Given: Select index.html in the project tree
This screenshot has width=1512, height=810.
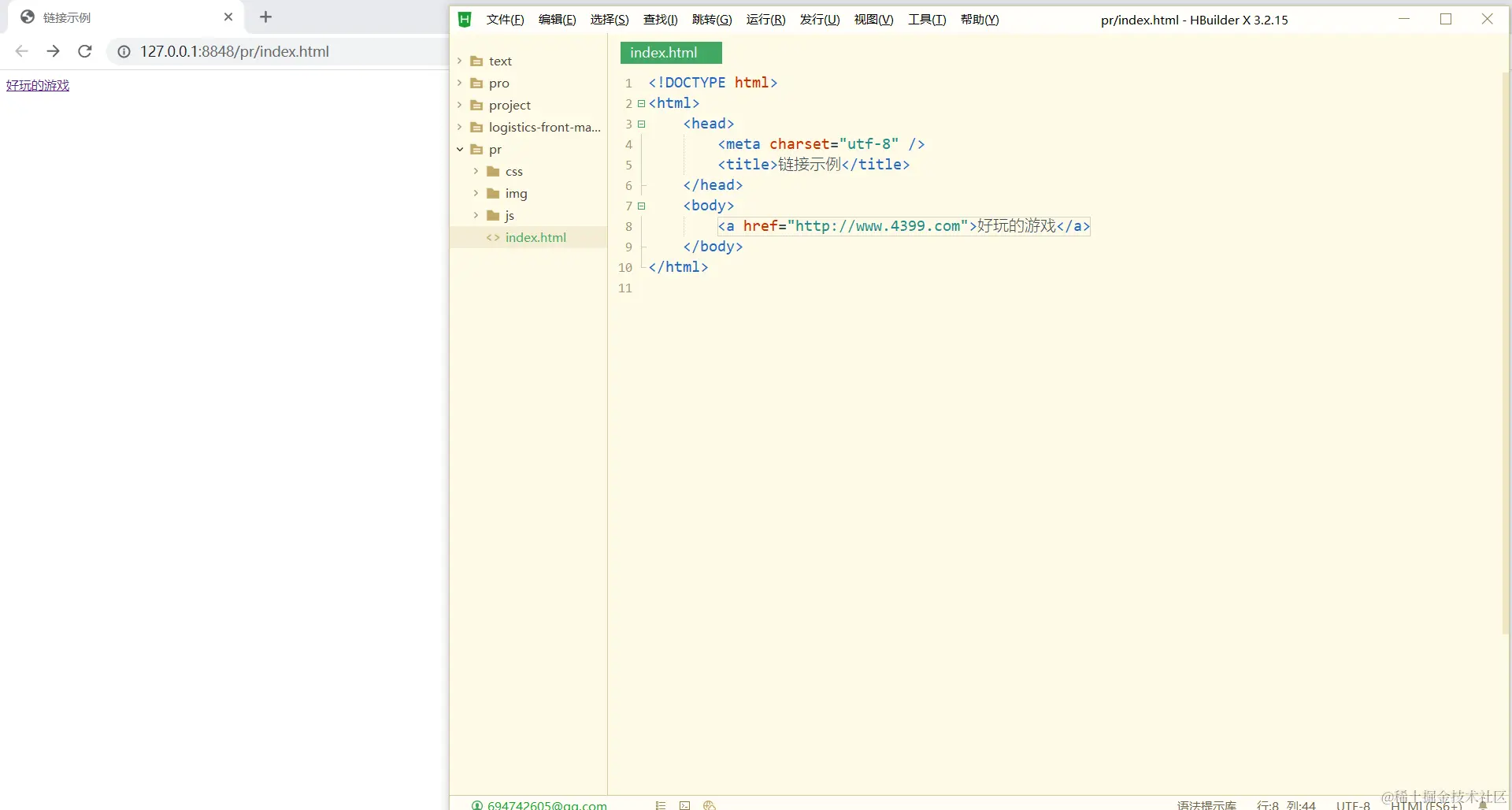Looking at the screenshot, I should click(528, 237).
